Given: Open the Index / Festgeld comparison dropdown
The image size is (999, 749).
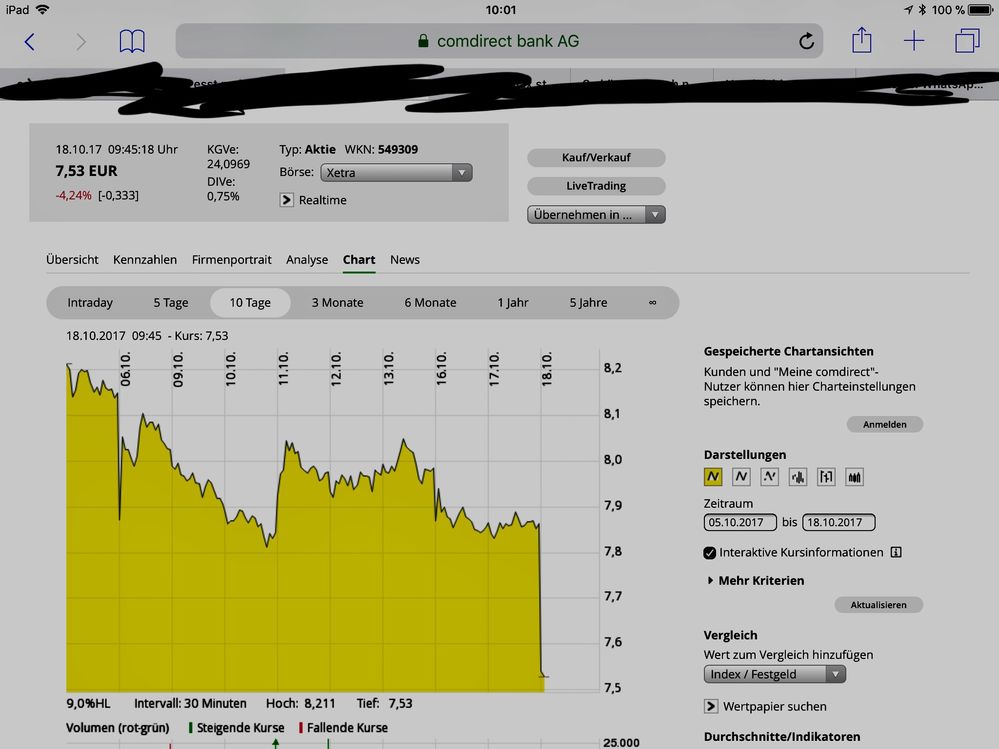Looking at the screenshot, I should pyautogui.click(x=774, y=674).
